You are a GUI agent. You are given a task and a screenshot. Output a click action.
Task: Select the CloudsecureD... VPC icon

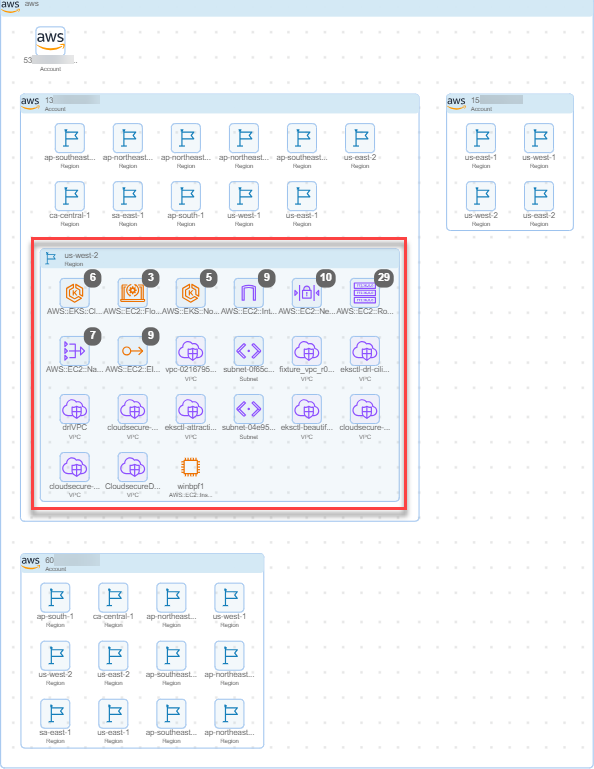pyautogui.click(x=132, y=467)
